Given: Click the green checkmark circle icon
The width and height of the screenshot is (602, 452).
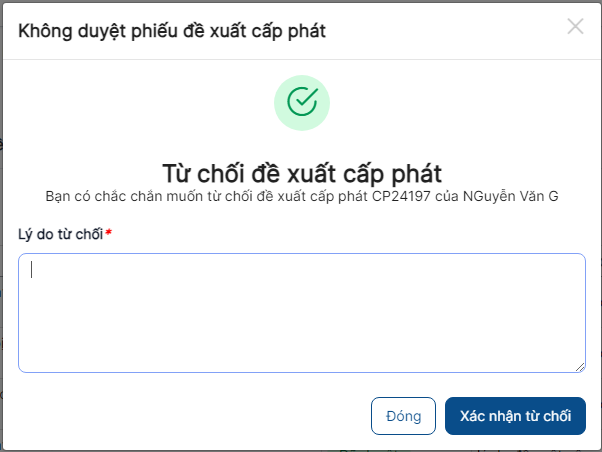Looking at the screenshot, I should coord(302,102).
